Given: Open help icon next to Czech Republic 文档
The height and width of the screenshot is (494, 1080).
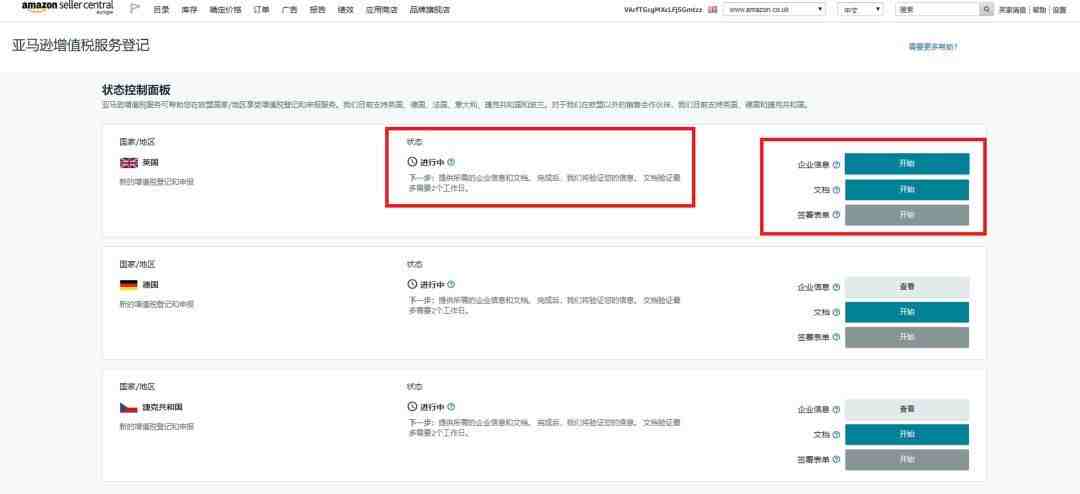Looking at the screenshot, I should [836, 435].
